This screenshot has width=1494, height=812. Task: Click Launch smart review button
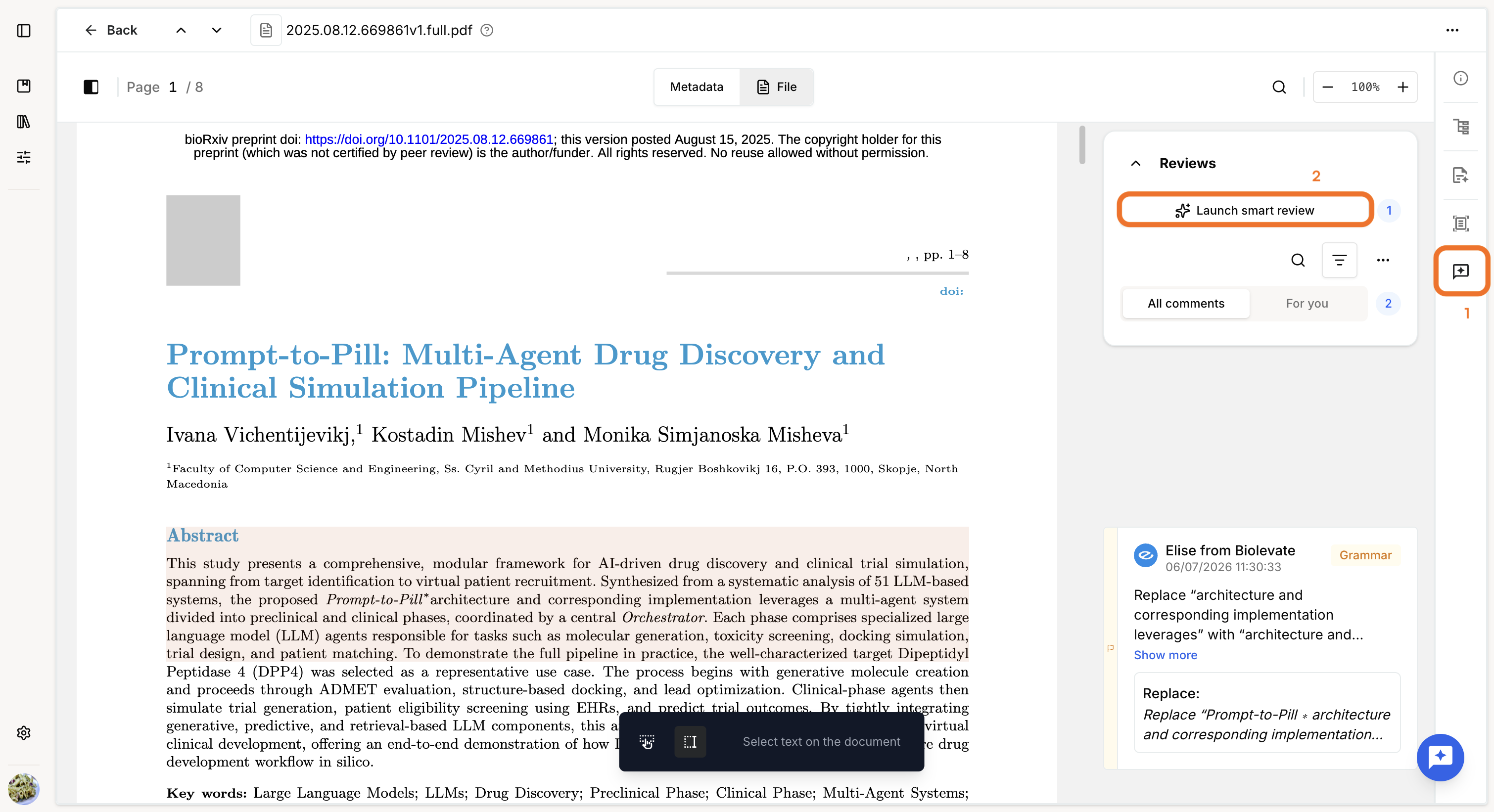[x=1245, y=210]
